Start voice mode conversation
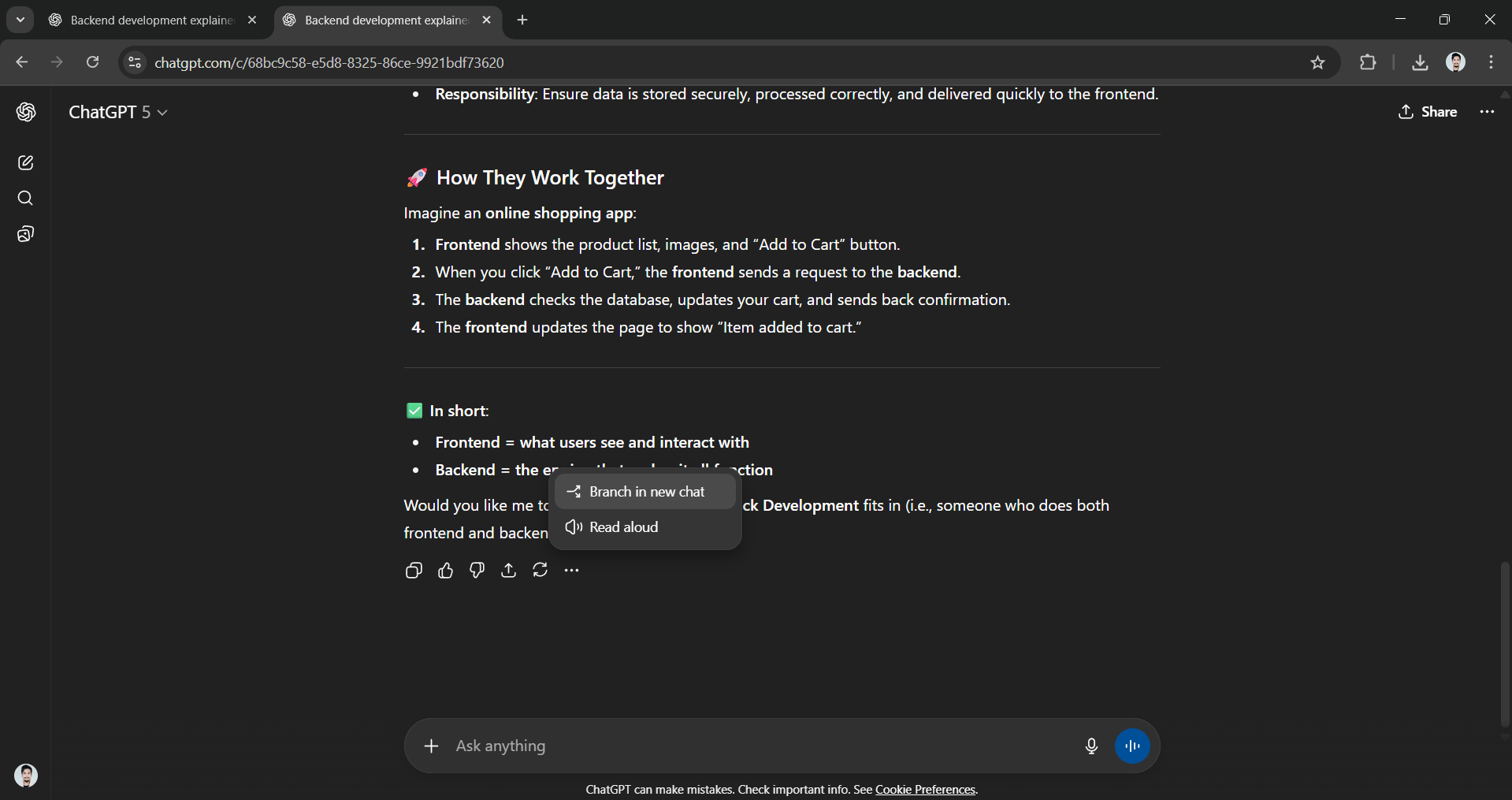1512x800 pixels. tap(1132, 746)
